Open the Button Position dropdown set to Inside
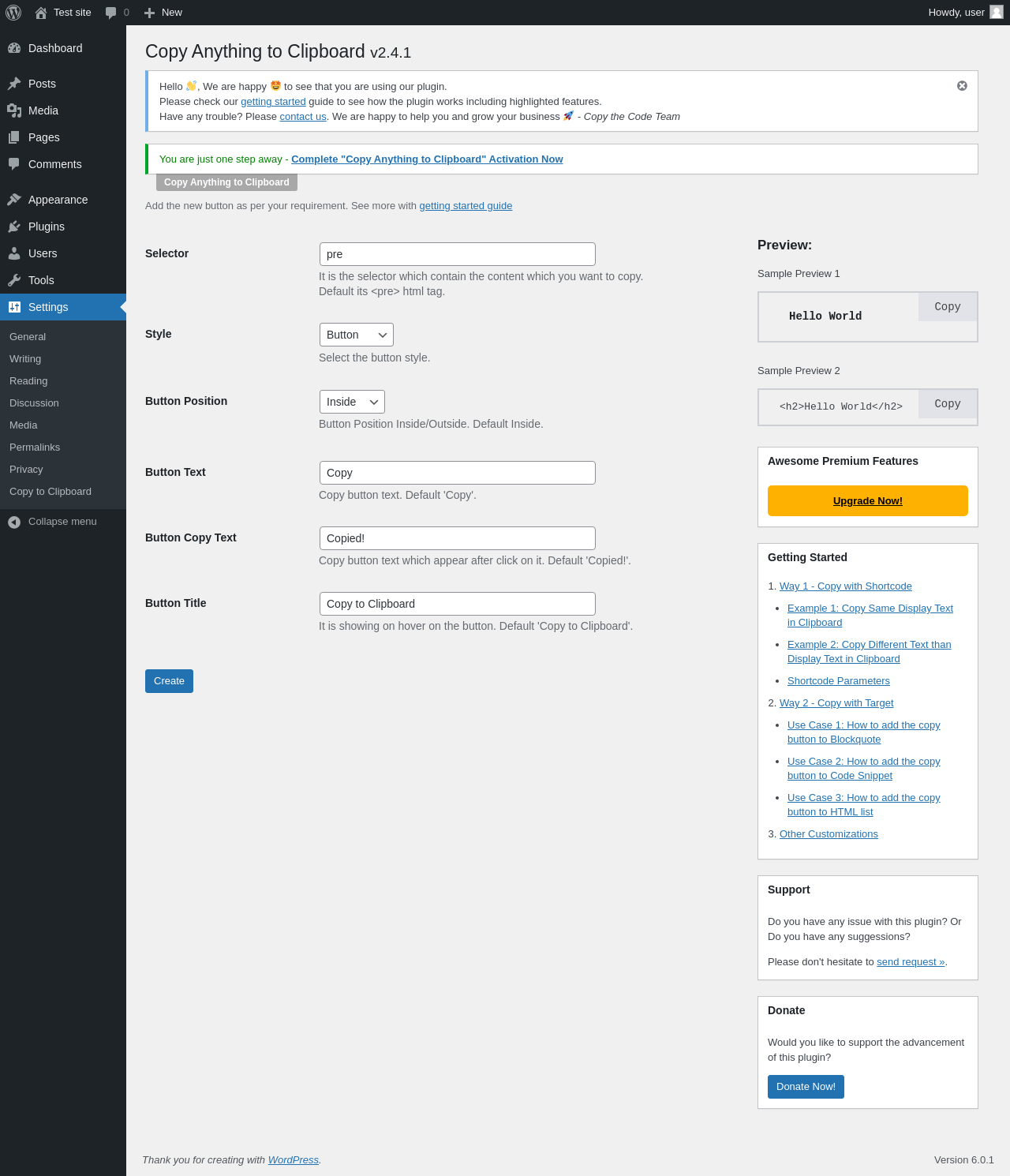Image resolution: width=1010 pixels, height=1176 pixels. (x=352, y=402)
